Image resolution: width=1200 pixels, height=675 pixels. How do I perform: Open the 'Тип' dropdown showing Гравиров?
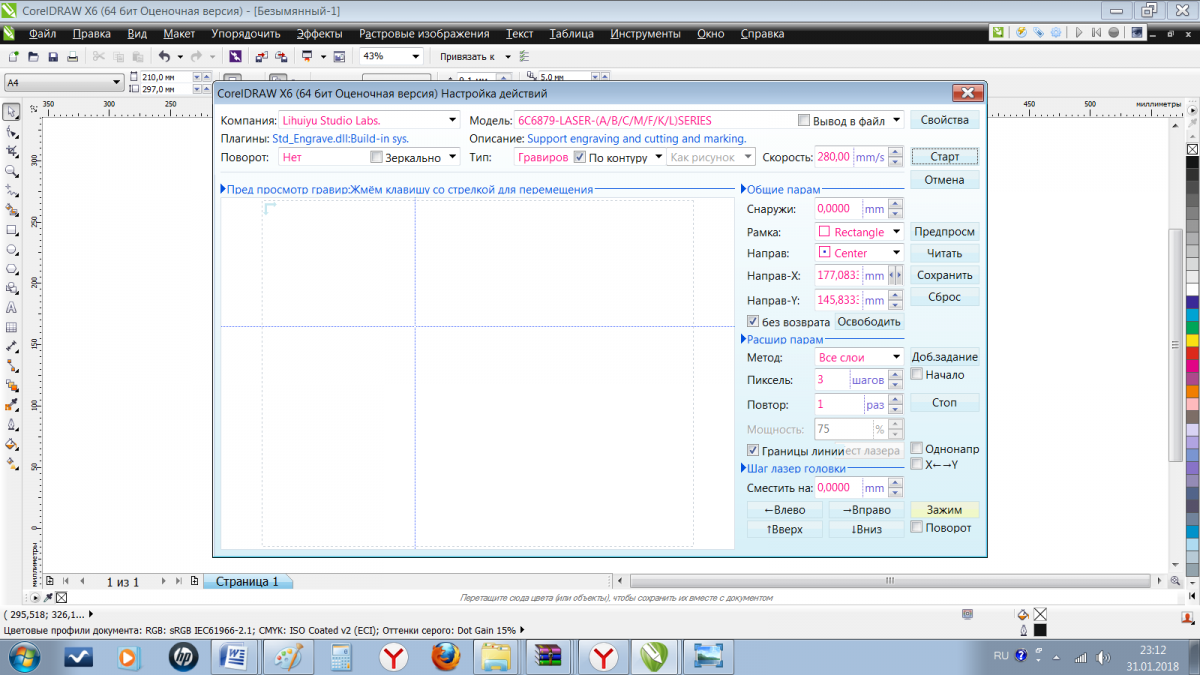click(658, 157)
